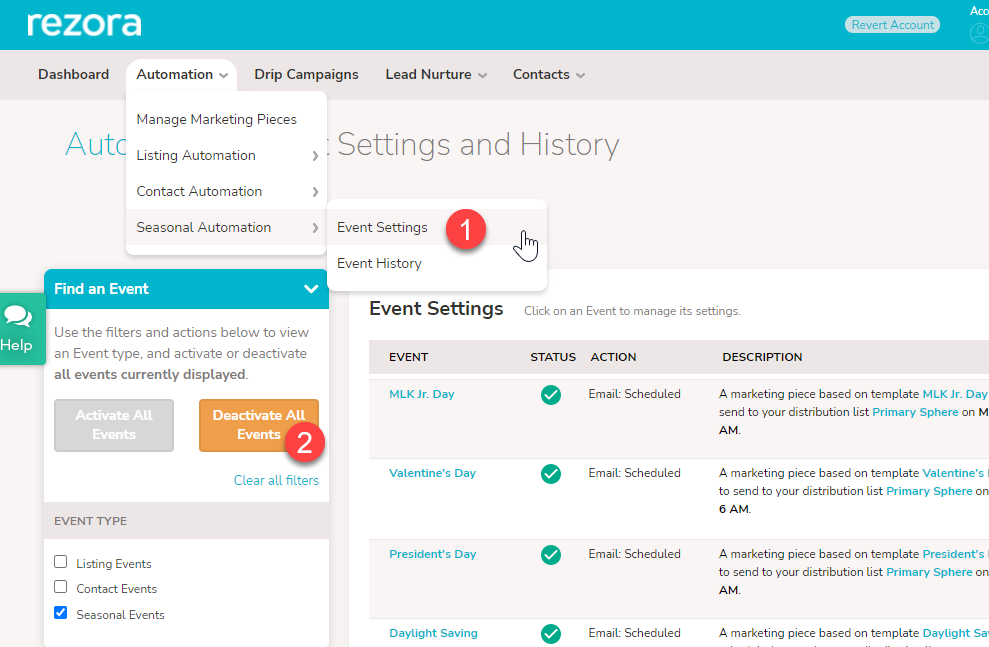989x647 pixels.
Task: Open the Valentine's Day event
Action: (433, 473)
